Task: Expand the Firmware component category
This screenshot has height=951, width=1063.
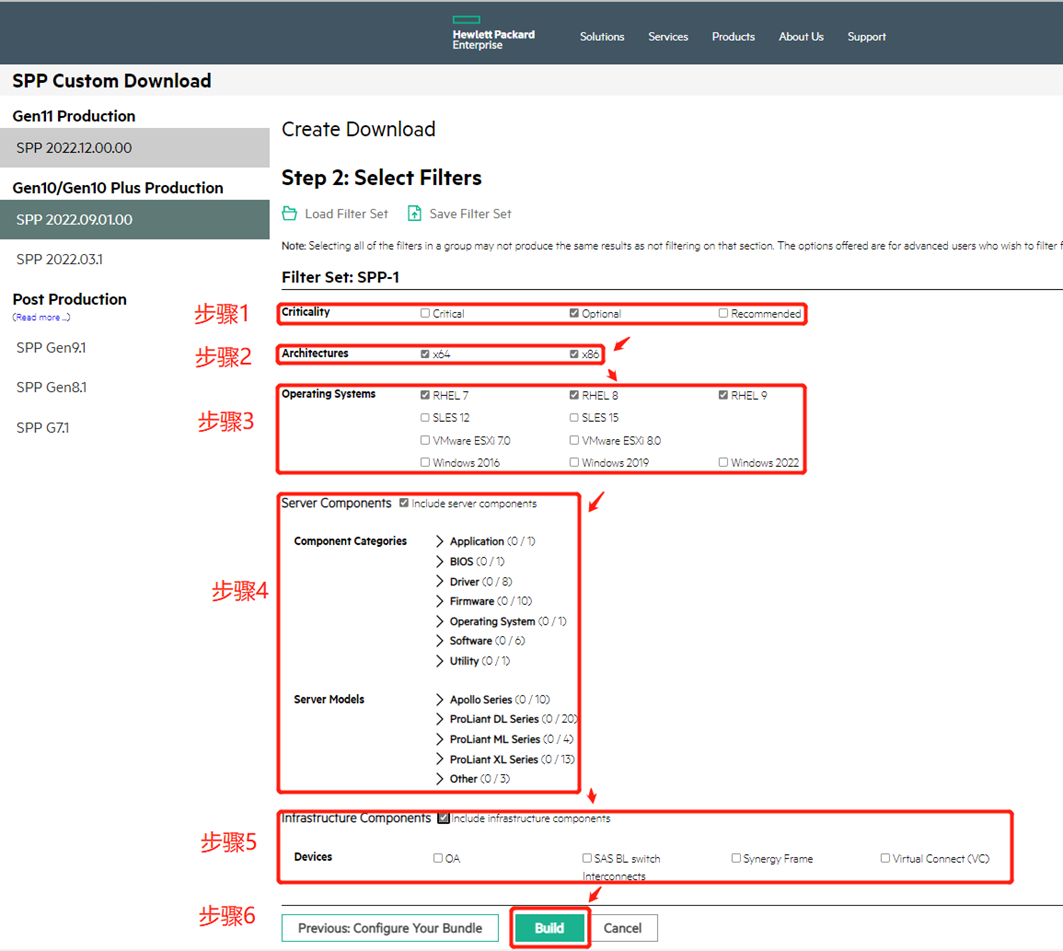Action: click(440, 601)
